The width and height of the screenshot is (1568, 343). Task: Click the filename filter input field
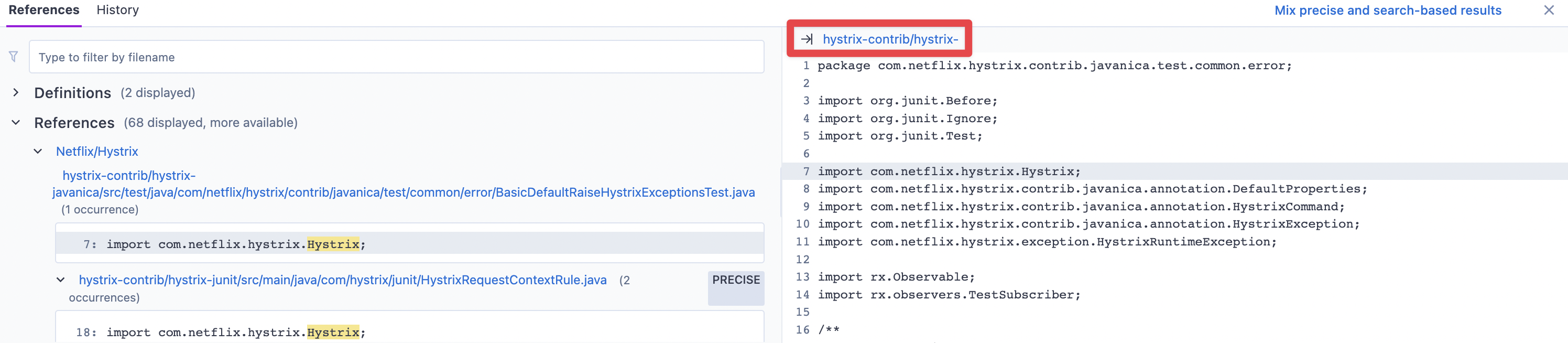tap(396, 57)
